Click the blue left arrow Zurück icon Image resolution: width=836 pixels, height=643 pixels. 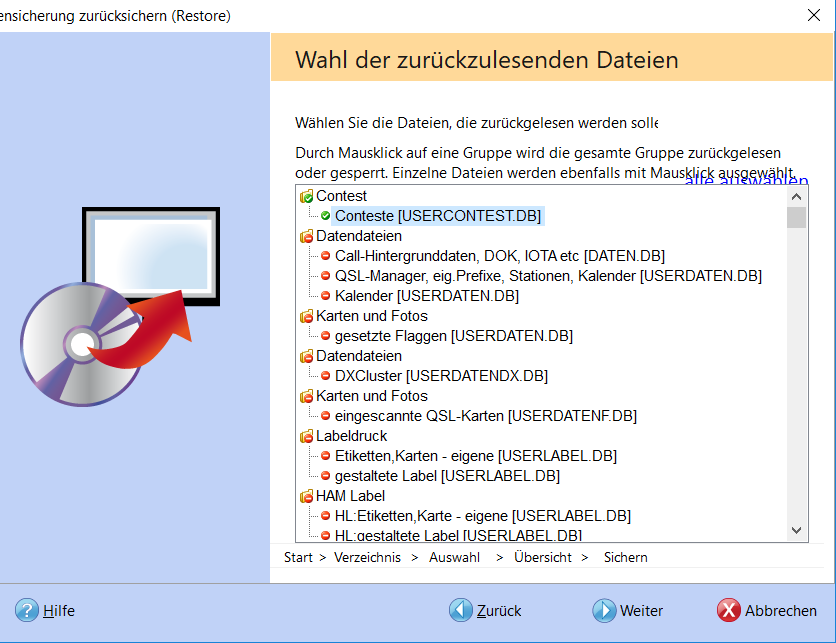tap(461, 610)
